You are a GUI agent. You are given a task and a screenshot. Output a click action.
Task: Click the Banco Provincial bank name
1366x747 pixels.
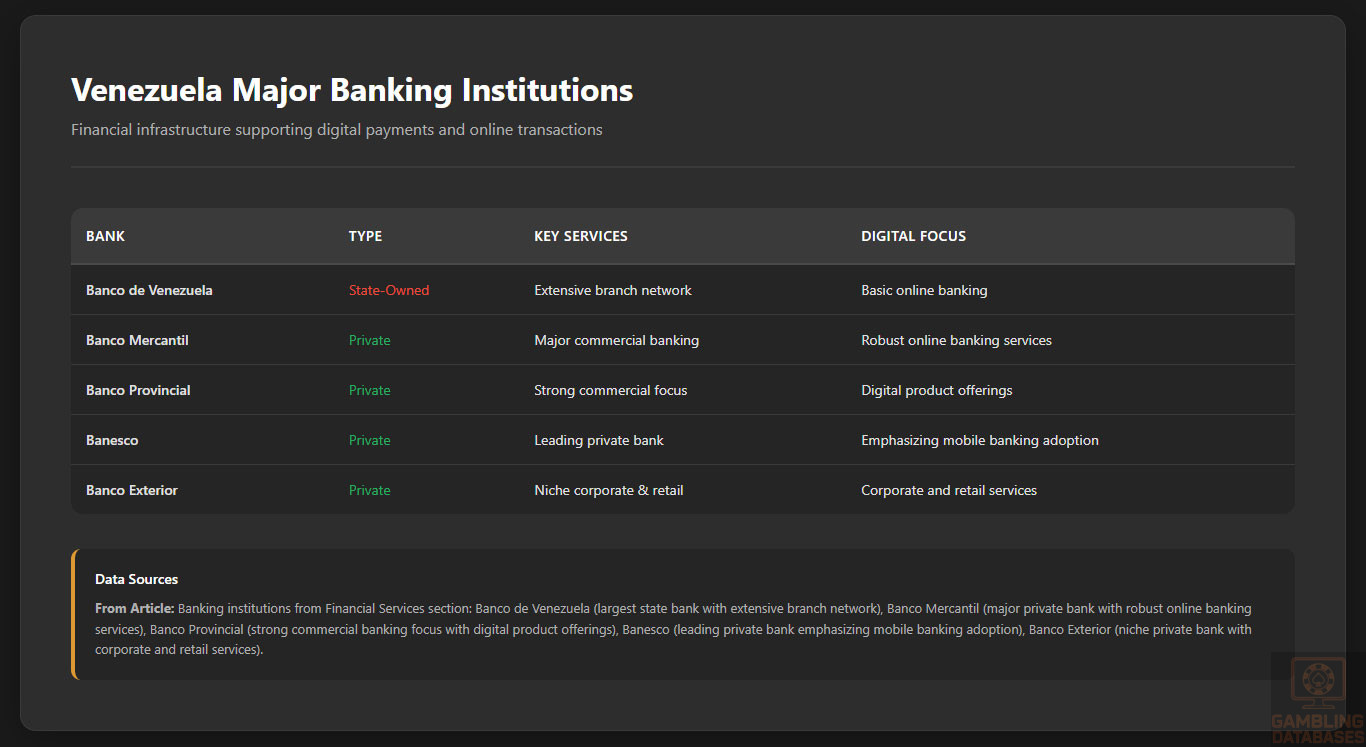[x=138, y=390]
